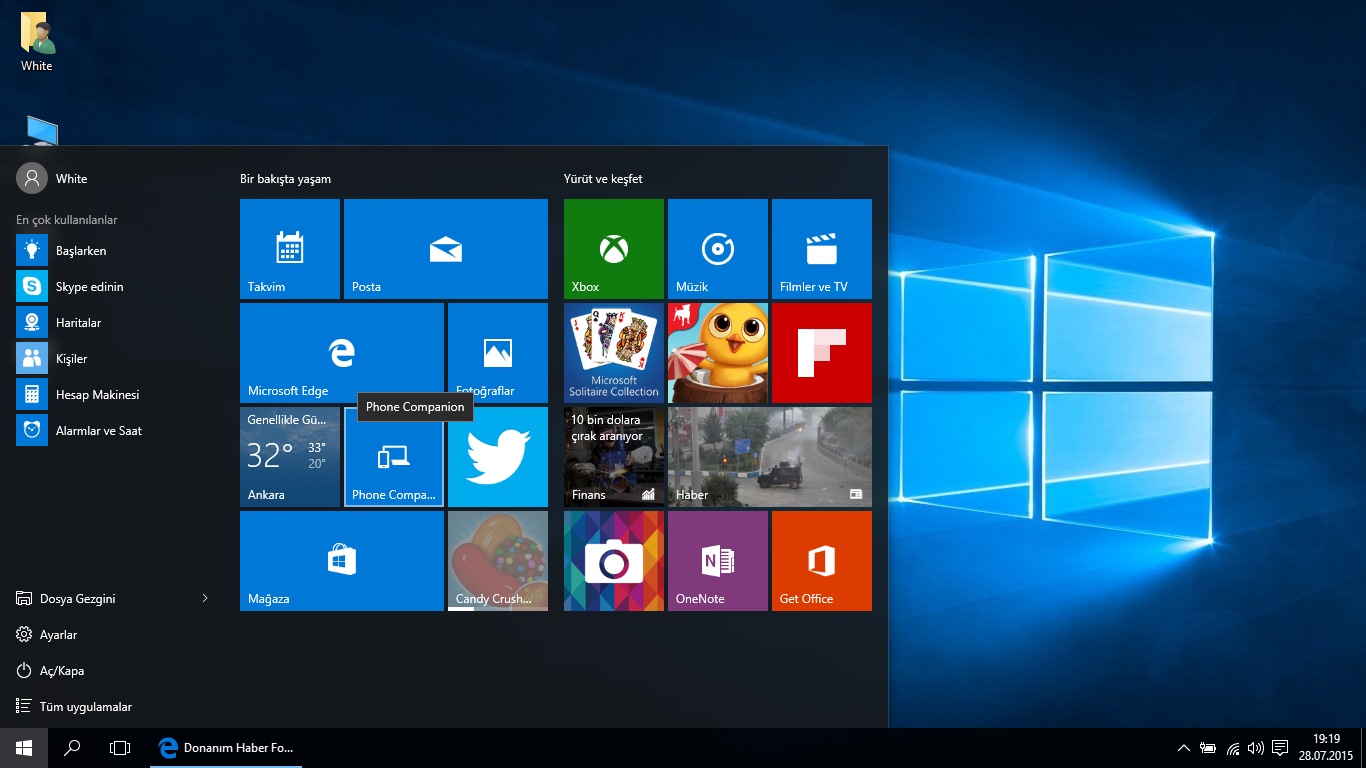Click the Yürüt ve keşfet group heading
The height and width of the screenshot is (768, 1366).
(x=603, y=179)
